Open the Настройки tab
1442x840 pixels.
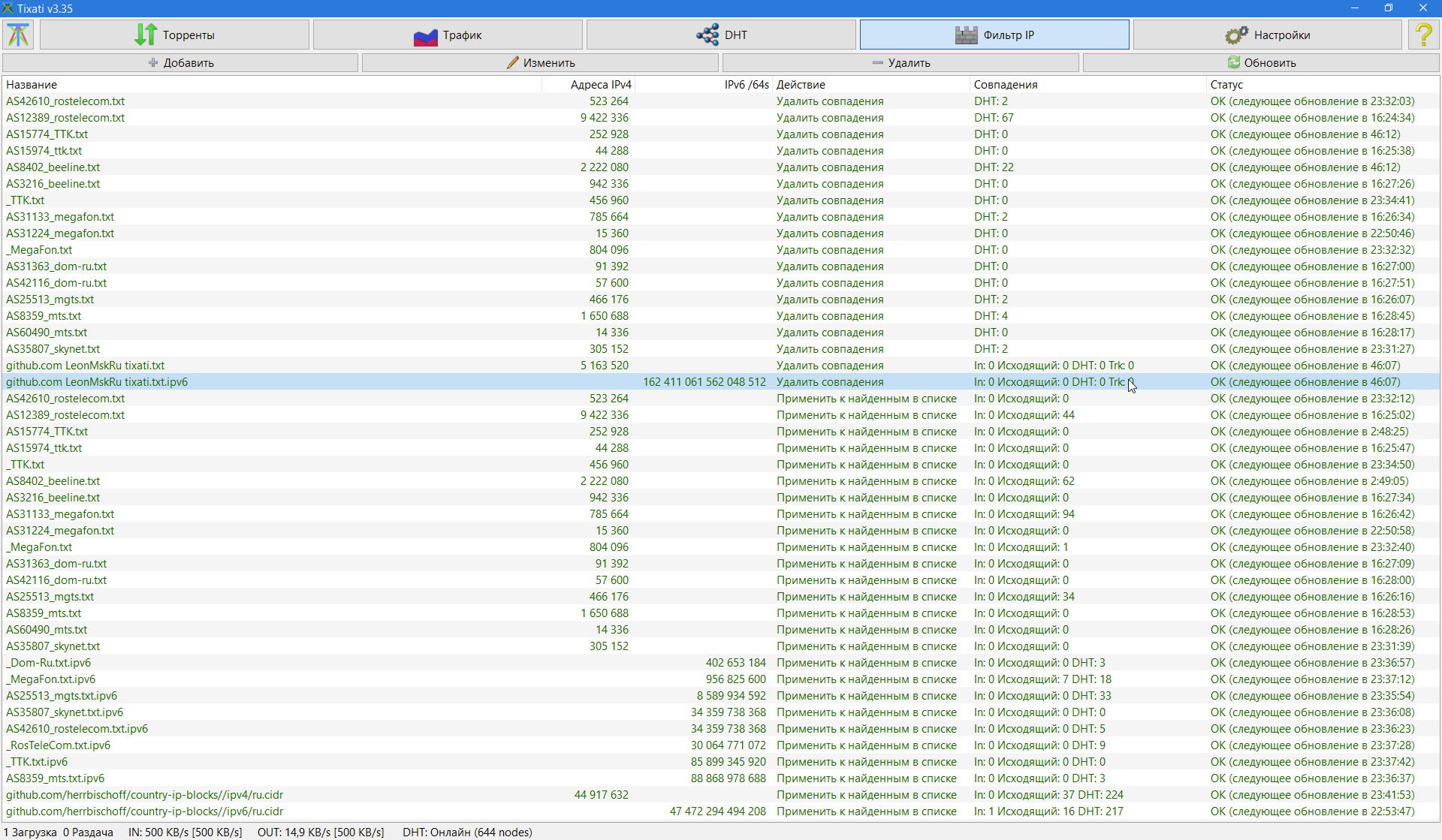[1268, 35]
